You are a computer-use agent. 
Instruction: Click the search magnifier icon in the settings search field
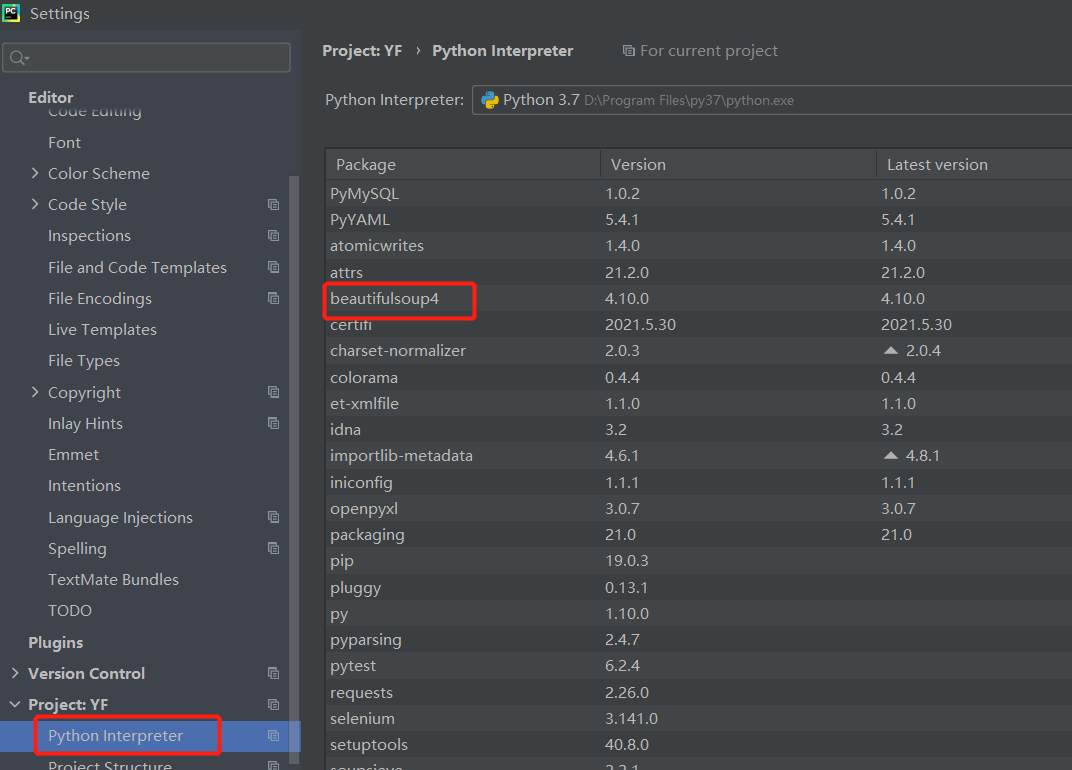click(x=18, y=58)
